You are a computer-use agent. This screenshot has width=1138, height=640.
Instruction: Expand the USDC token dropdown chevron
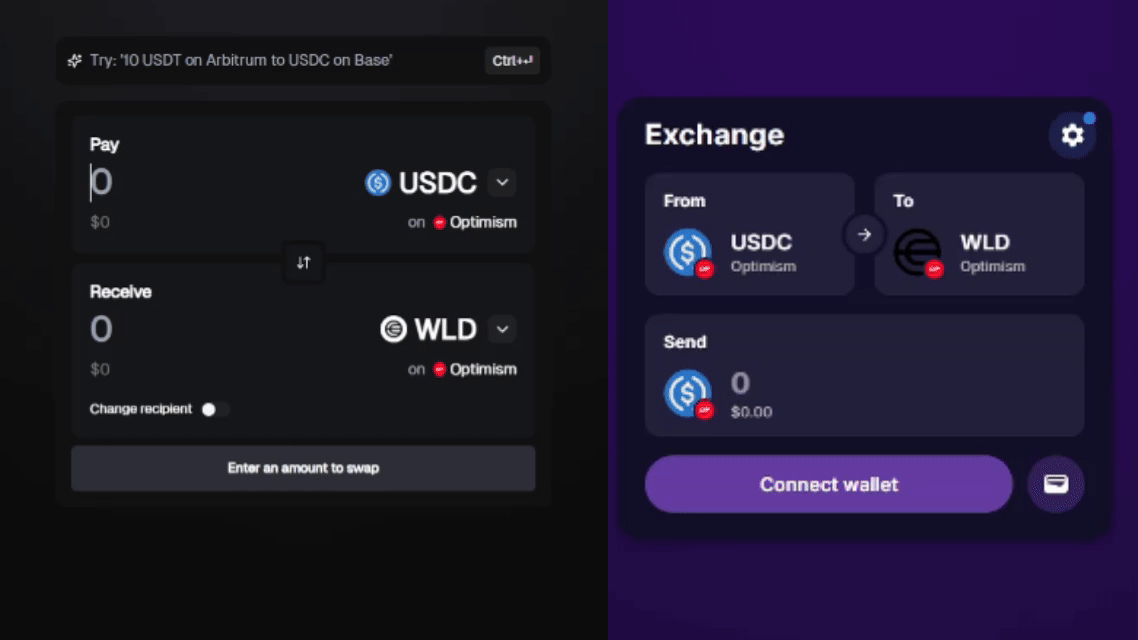coord(502,182)
